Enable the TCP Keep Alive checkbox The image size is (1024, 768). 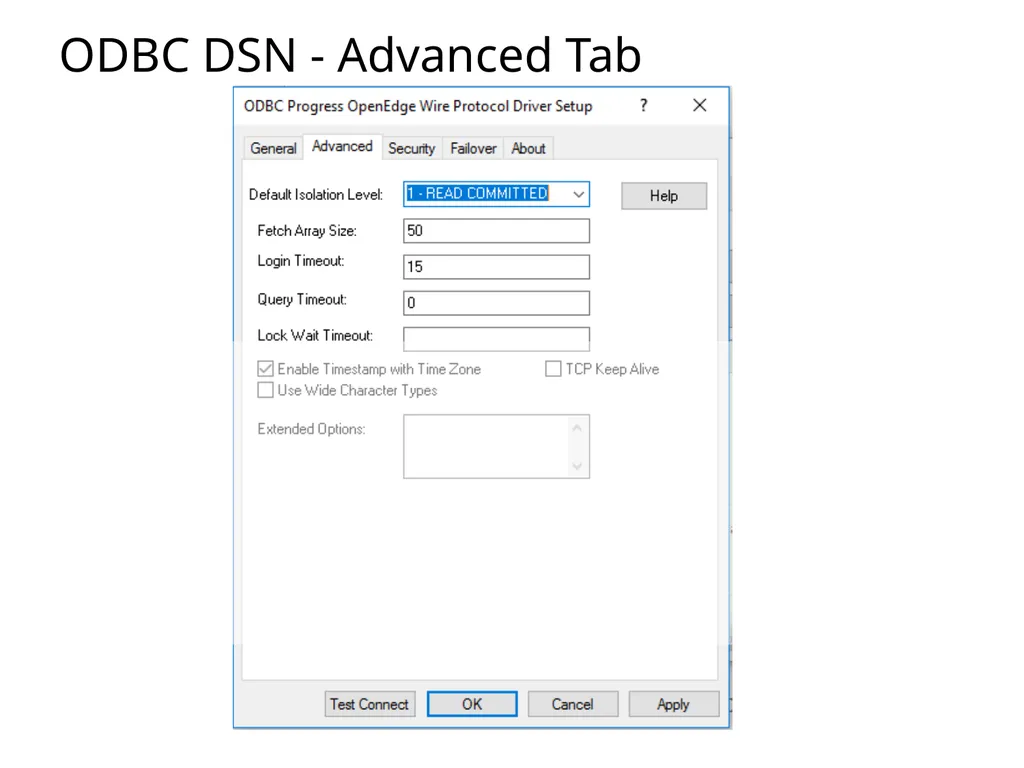(553, 369)
